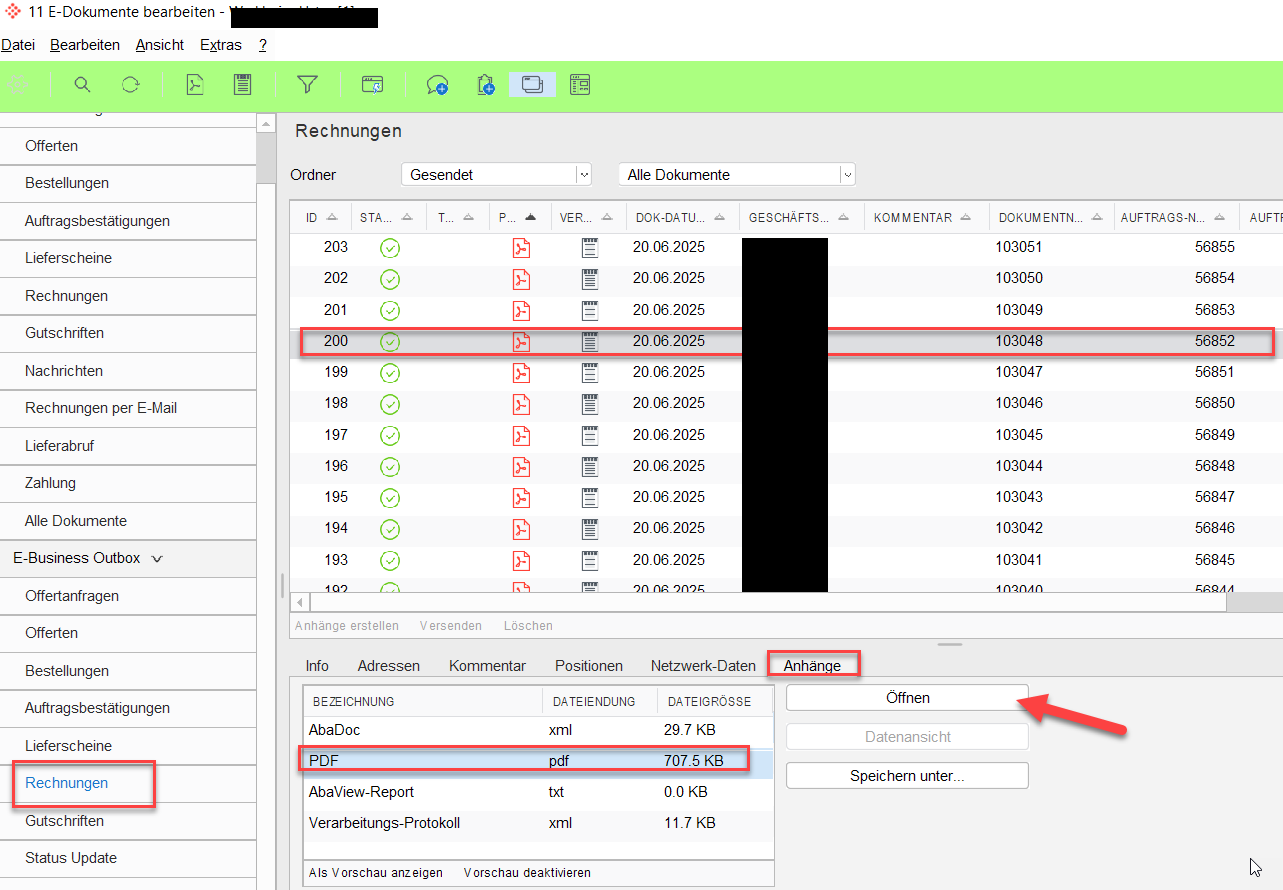The width and height of the screenshot is (1283, 890).
Task: Collapse the E-Business Outbox section
Action: 157,559
